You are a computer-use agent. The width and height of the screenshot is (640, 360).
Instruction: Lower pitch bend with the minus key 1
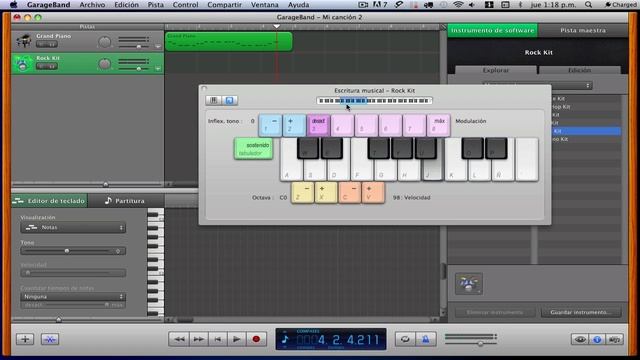(270, 125)
